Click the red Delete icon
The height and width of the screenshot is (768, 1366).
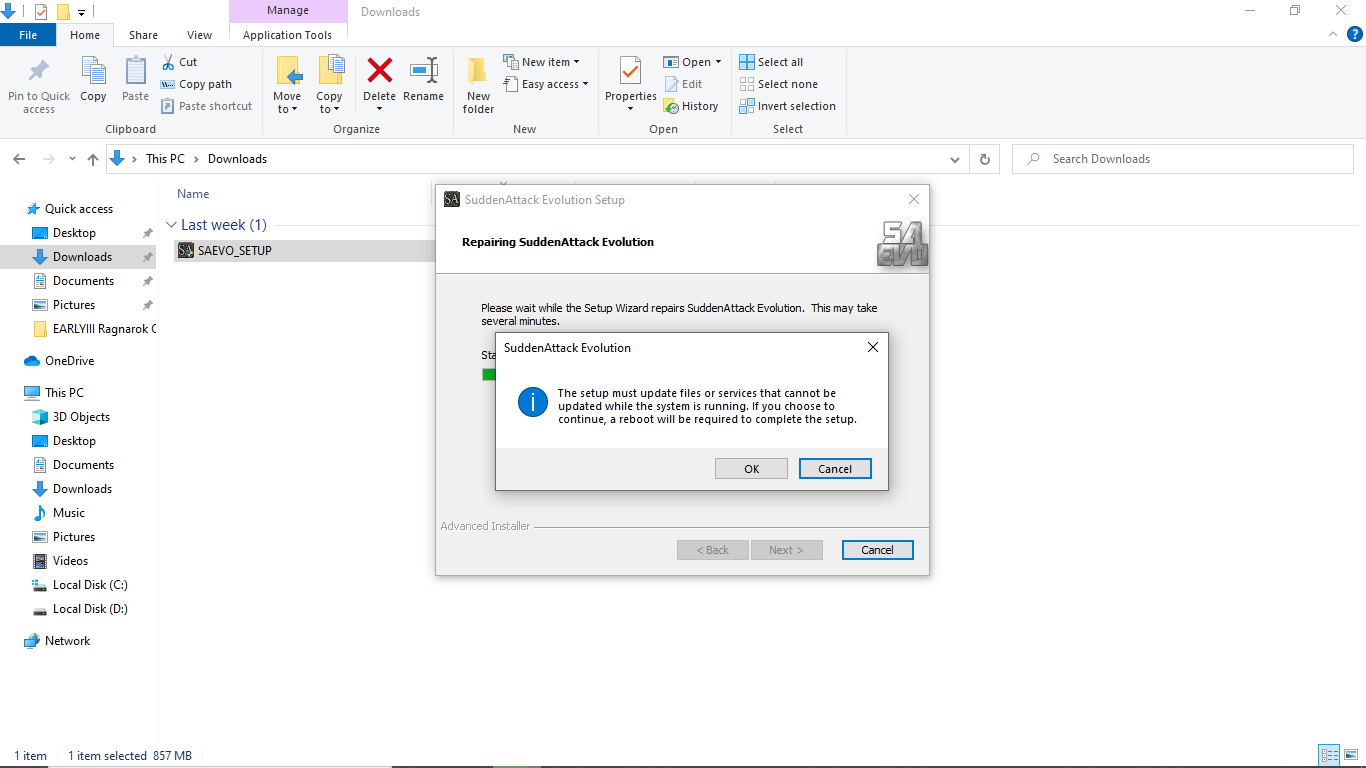point(380,70)
